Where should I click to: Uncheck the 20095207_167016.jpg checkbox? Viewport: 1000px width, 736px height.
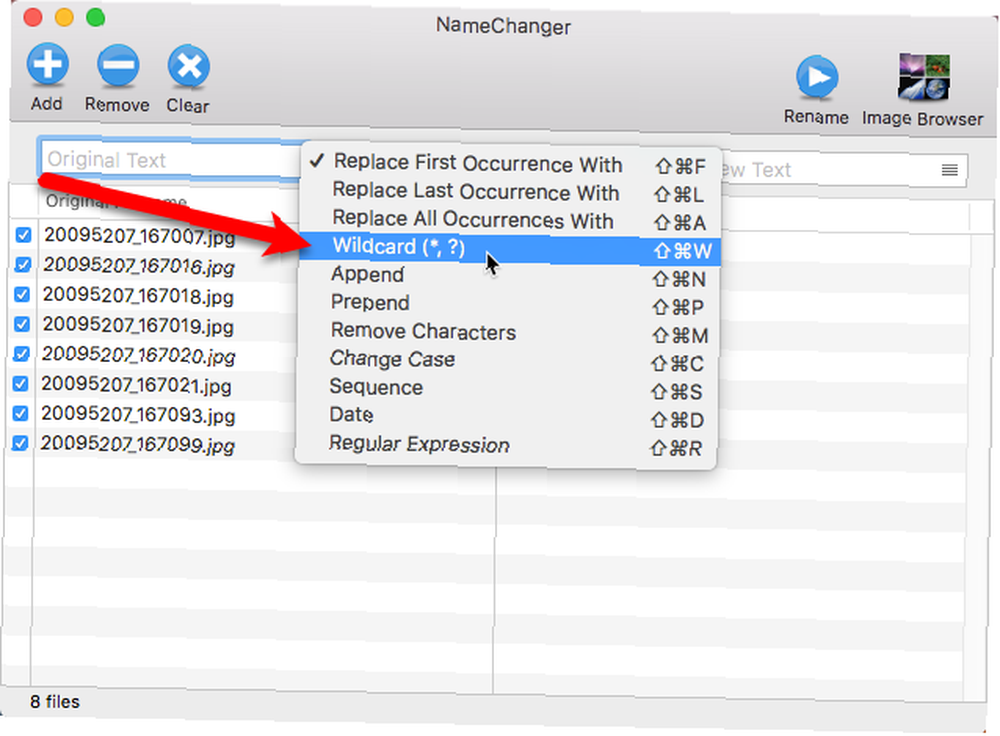pyautogui.click(x=23, y=264)
